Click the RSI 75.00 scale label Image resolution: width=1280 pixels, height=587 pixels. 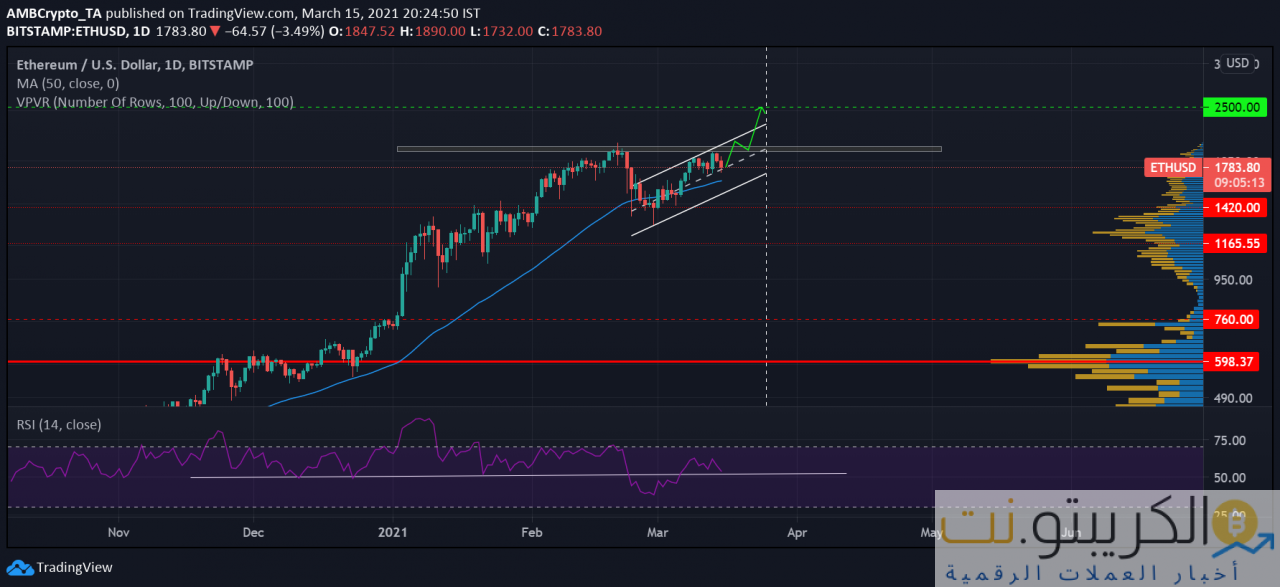click(1229, 440)
